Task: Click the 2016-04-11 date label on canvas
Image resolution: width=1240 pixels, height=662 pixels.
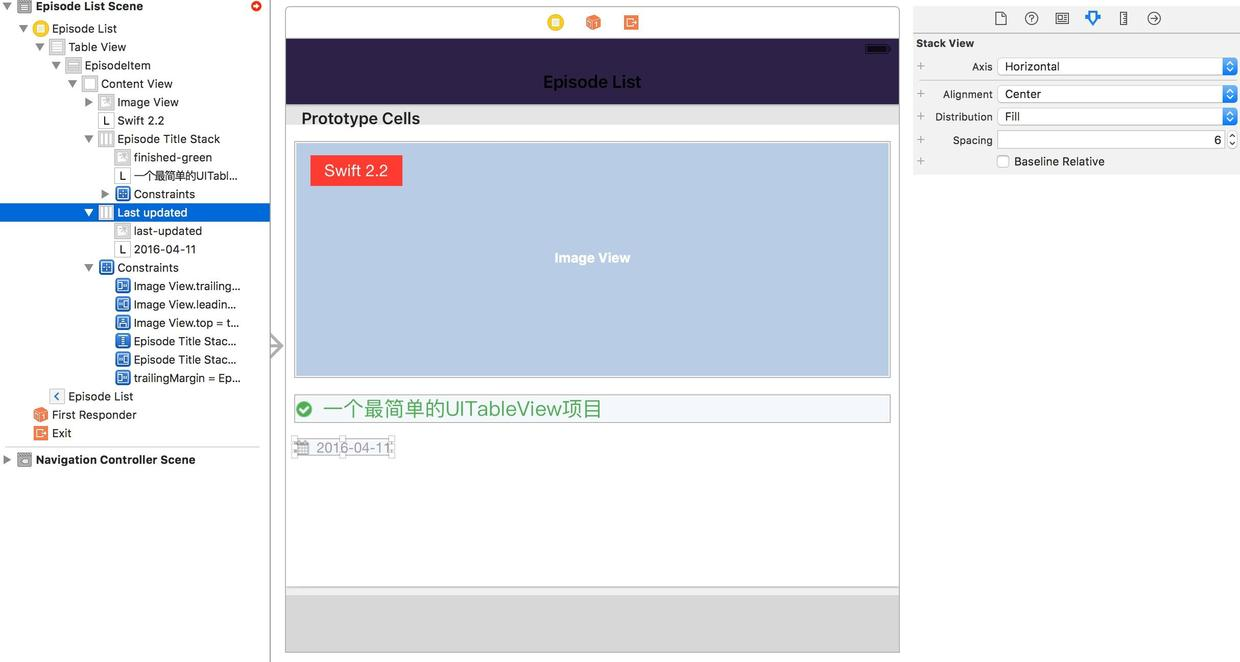Action: click(353, 448)
